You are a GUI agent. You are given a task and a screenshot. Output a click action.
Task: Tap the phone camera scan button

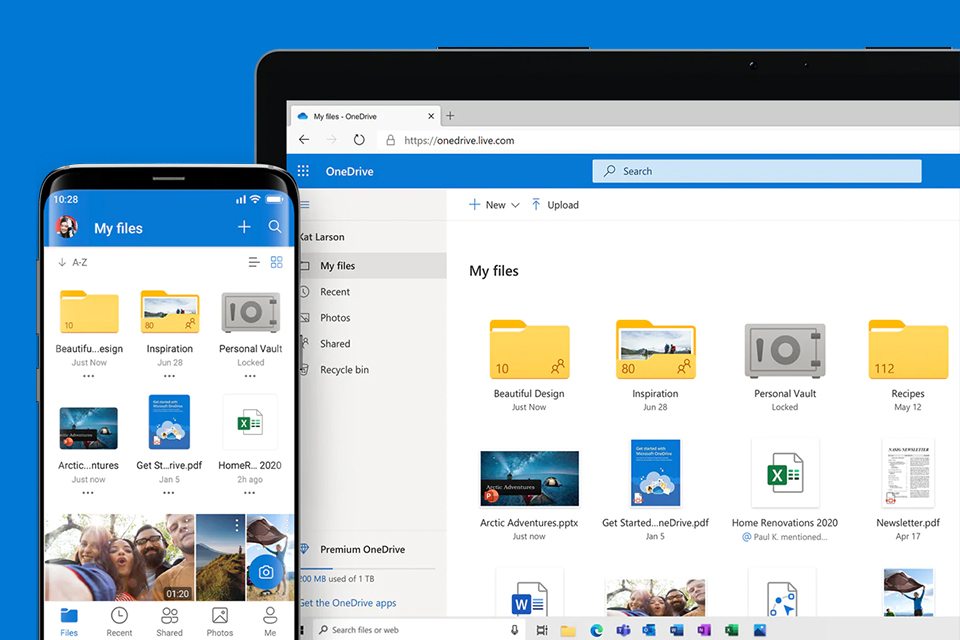click(266, 572)
